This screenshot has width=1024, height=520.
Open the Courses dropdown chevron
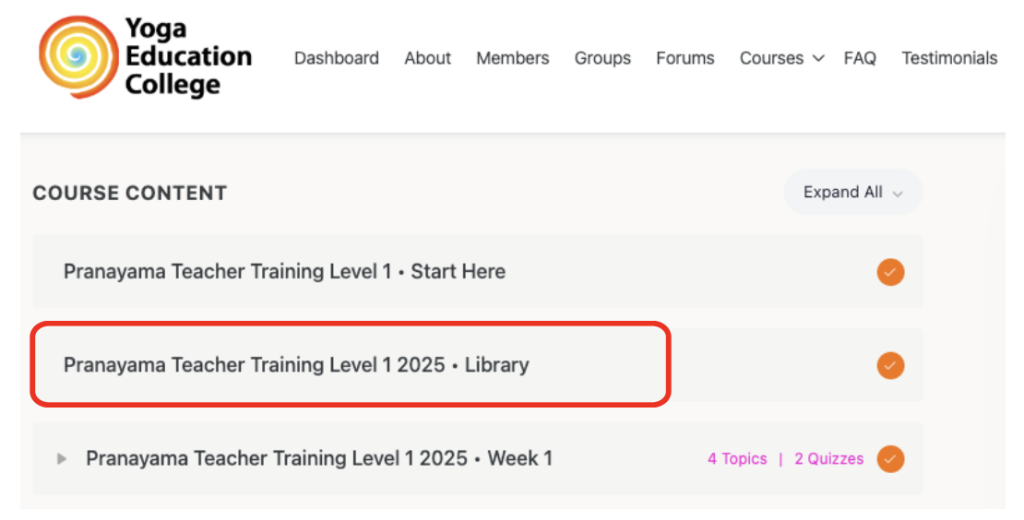(818, 59)
